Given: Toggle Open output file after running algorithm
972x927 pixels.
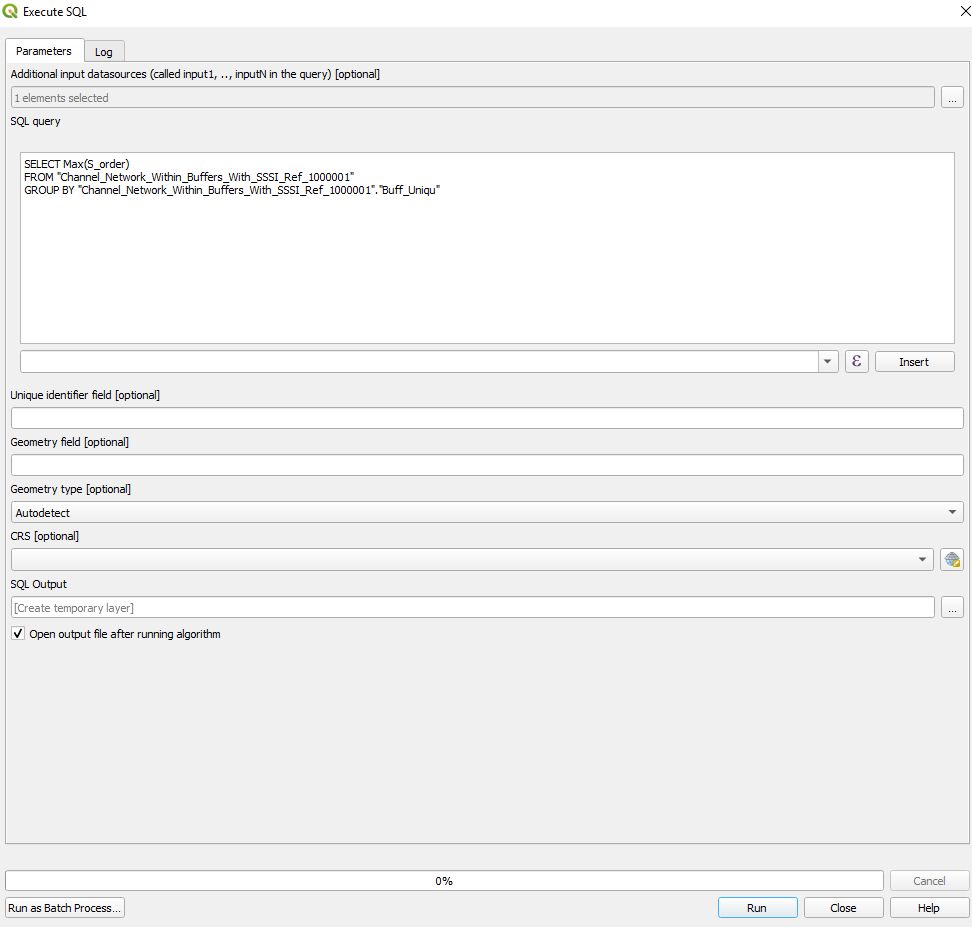Looking at the screenshot, I should (x=18, y=634).
